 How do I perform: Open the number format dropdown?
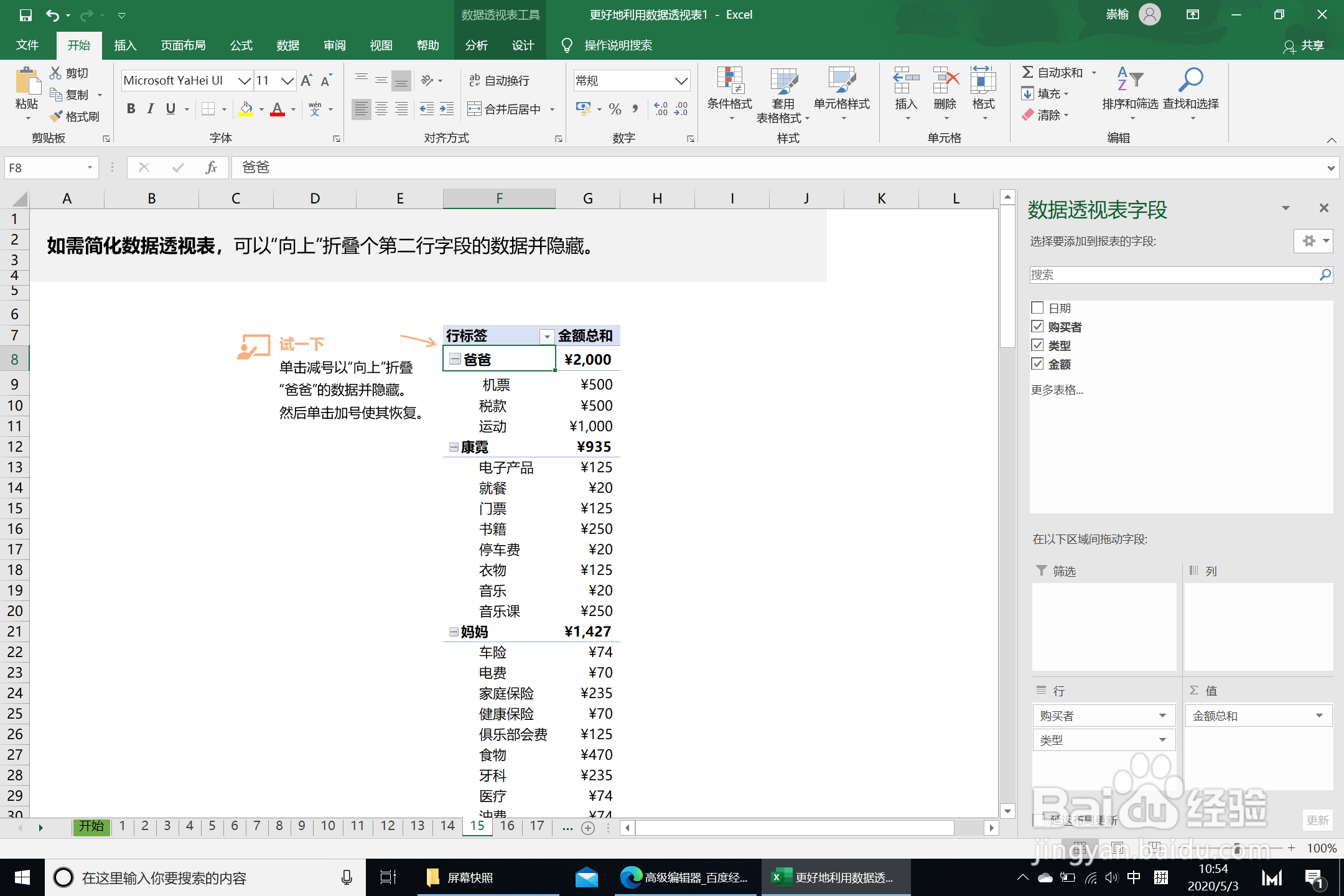point(681,80)
